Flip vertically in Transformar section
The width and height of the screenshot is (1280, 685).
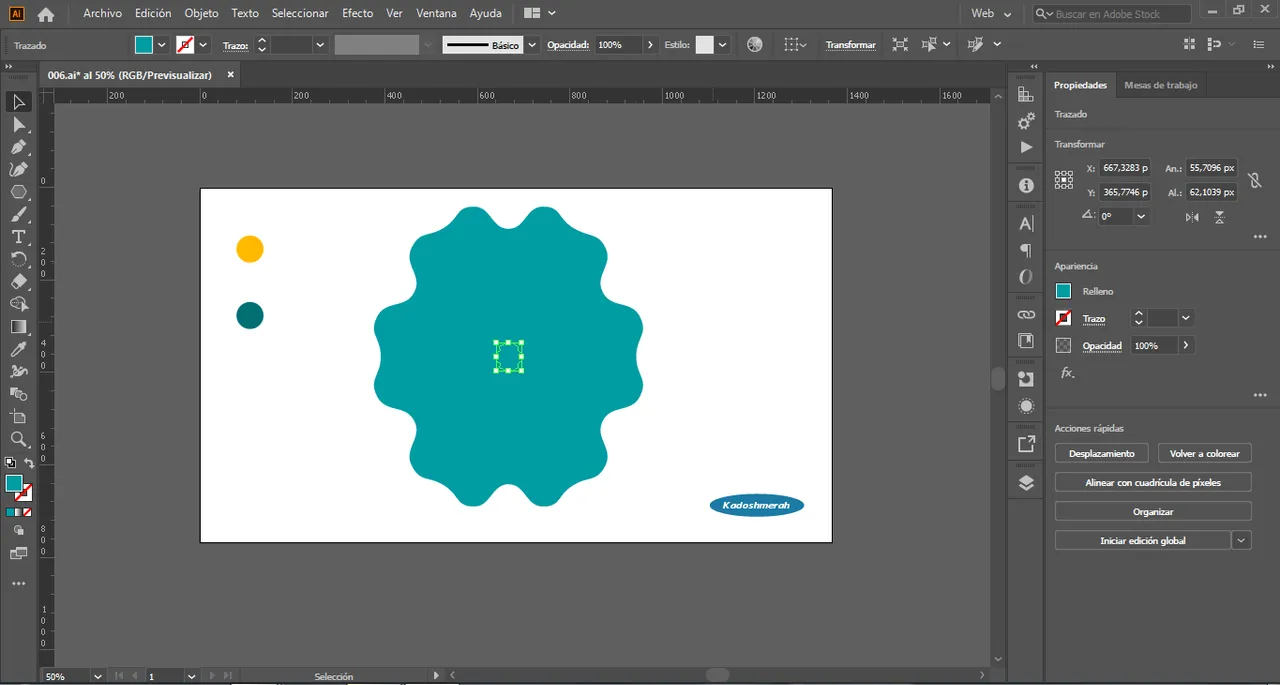click(x=1220, y=217)
